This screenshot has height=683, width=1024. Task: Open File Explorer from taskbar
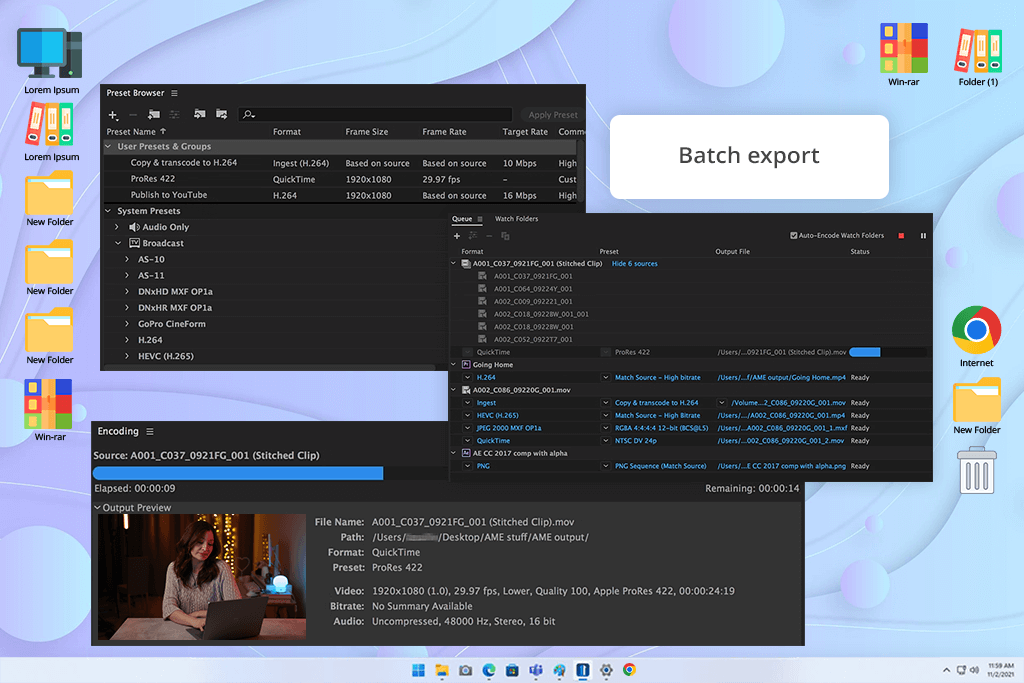[442, 670]
